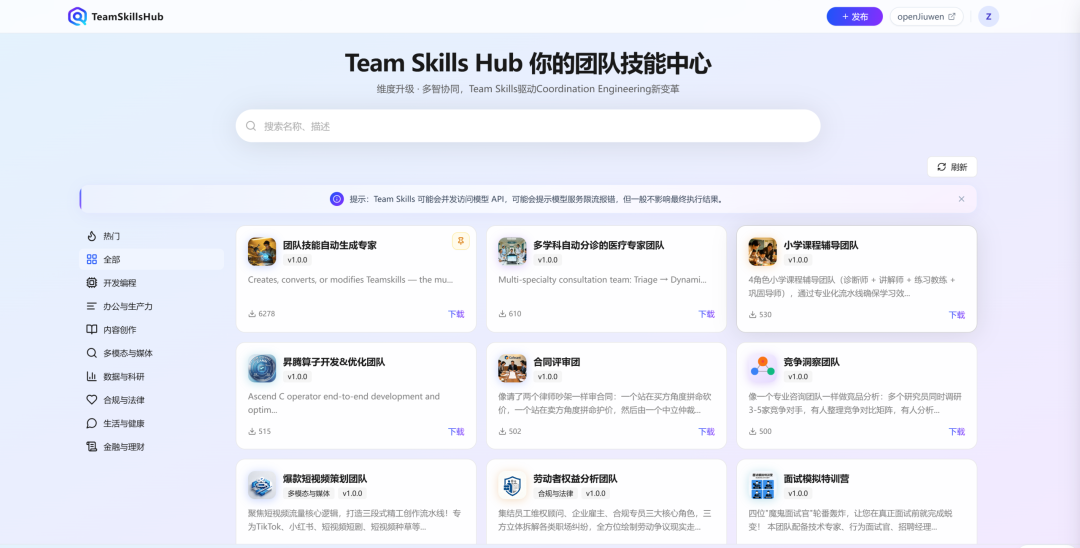Click the chat bubble icon beside 生活与健康

click(x=92, y=423)
